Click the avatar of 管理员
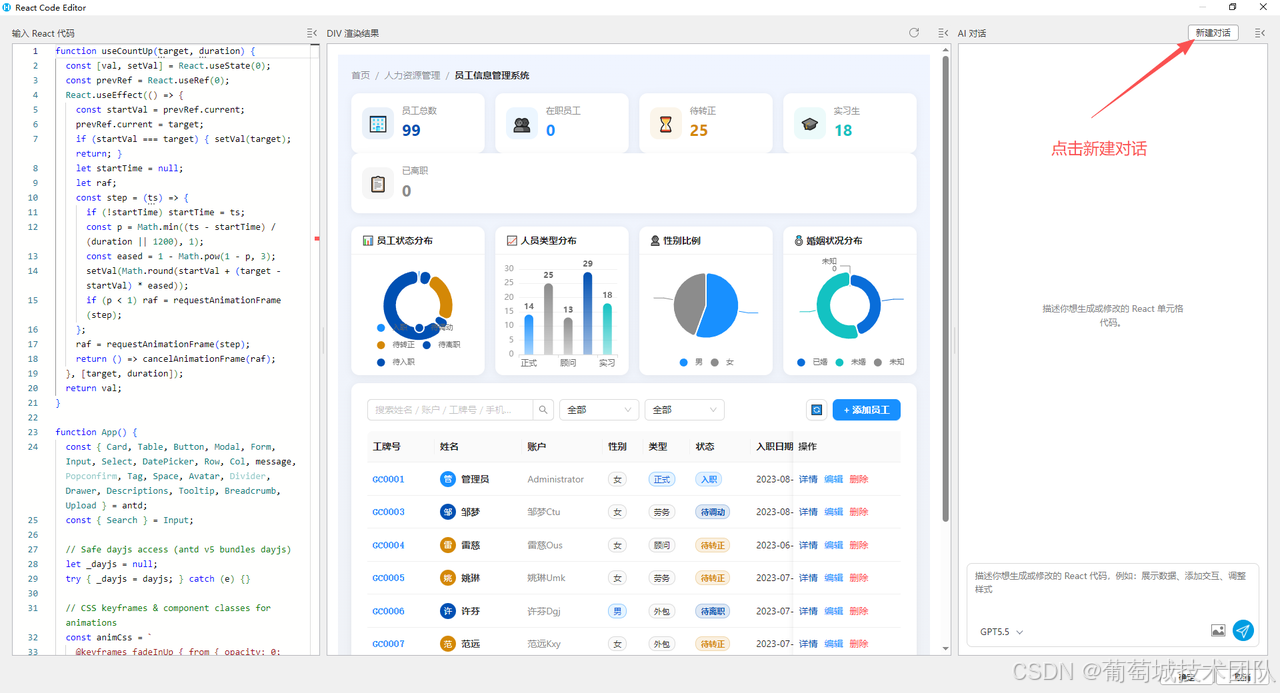 [x=448, y=479]
